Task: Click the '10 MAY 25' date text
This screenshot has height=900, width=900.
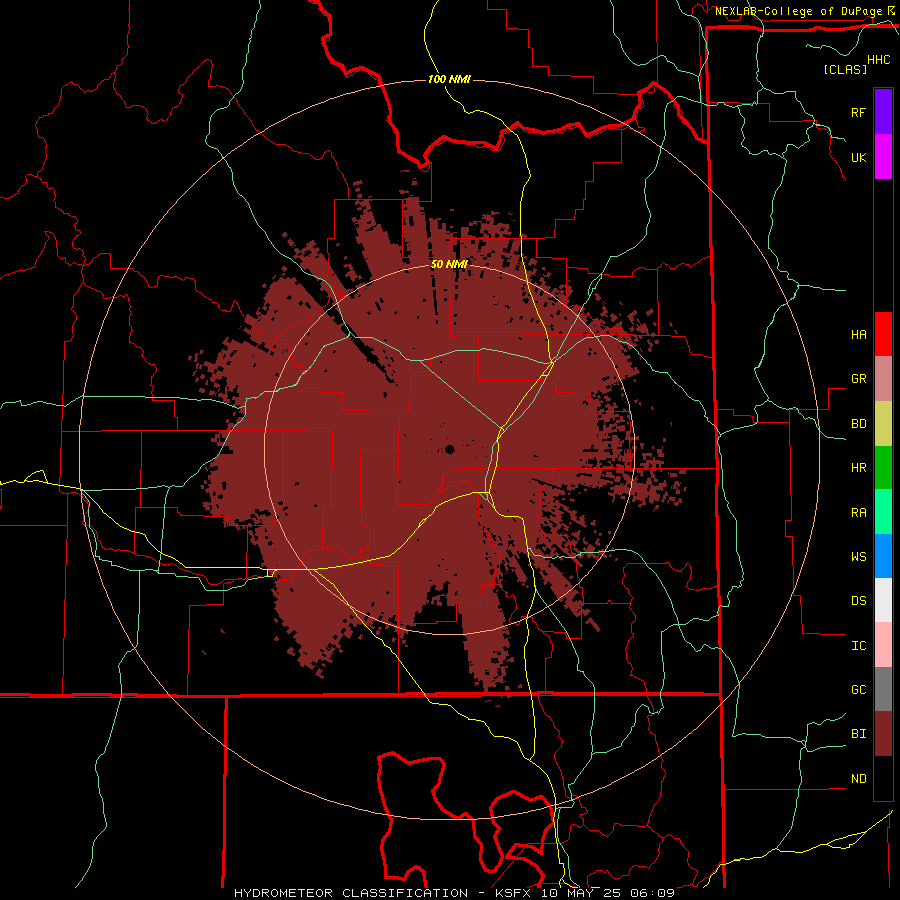Action: pyautogui.click(x=579, y=893)
